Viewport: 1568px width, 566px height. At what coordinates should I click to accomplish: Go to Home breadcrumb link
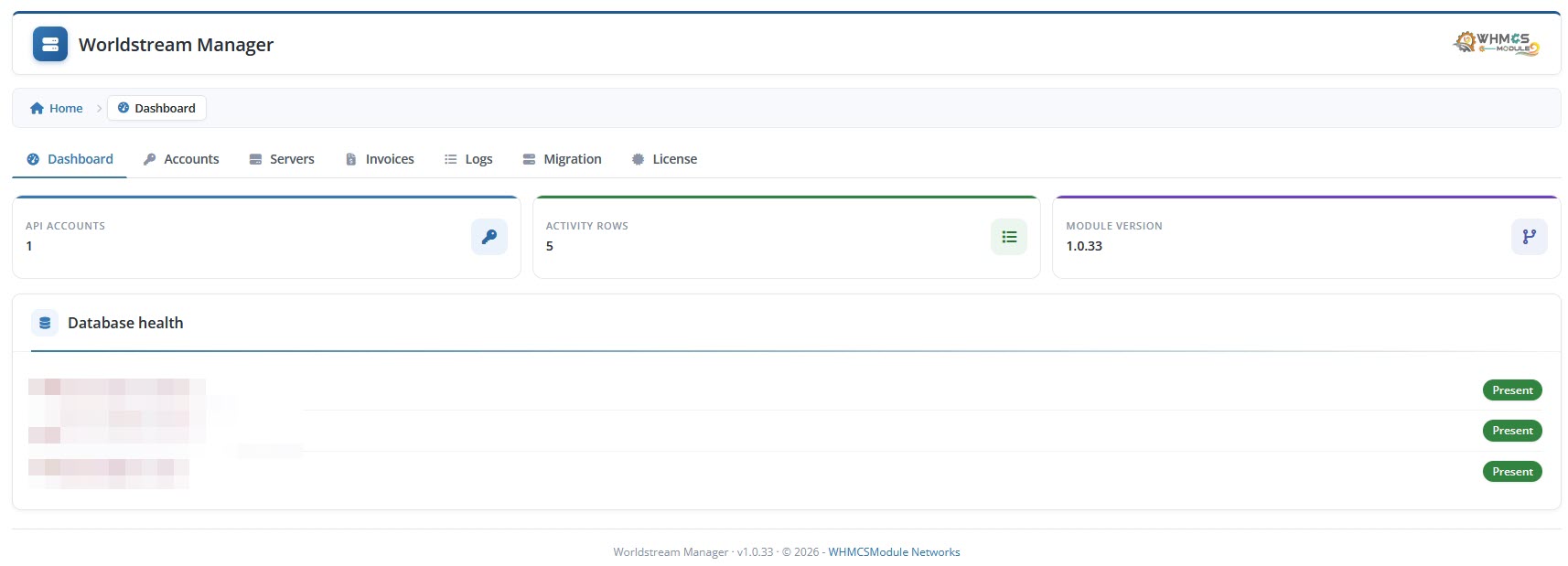(x=57, y=108)
